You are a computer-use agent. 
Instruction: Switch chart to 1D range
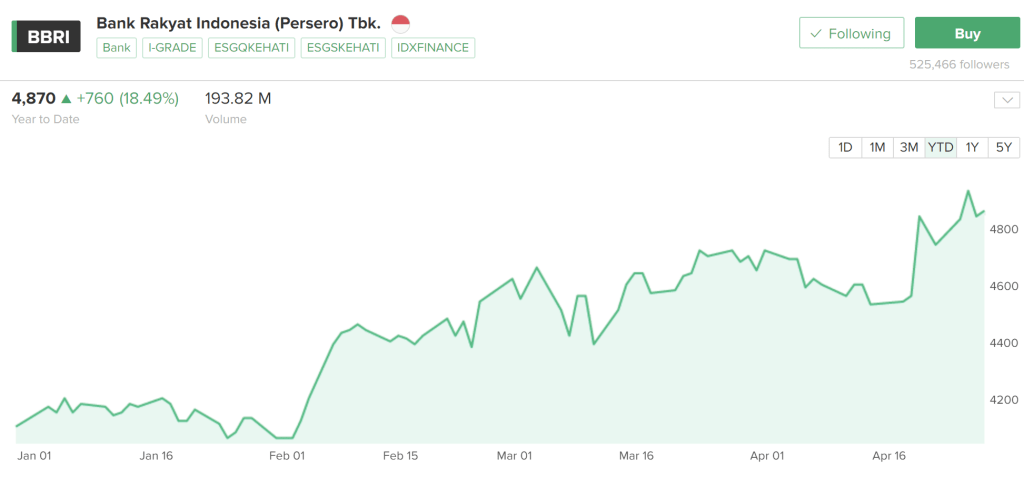(845, 147)
